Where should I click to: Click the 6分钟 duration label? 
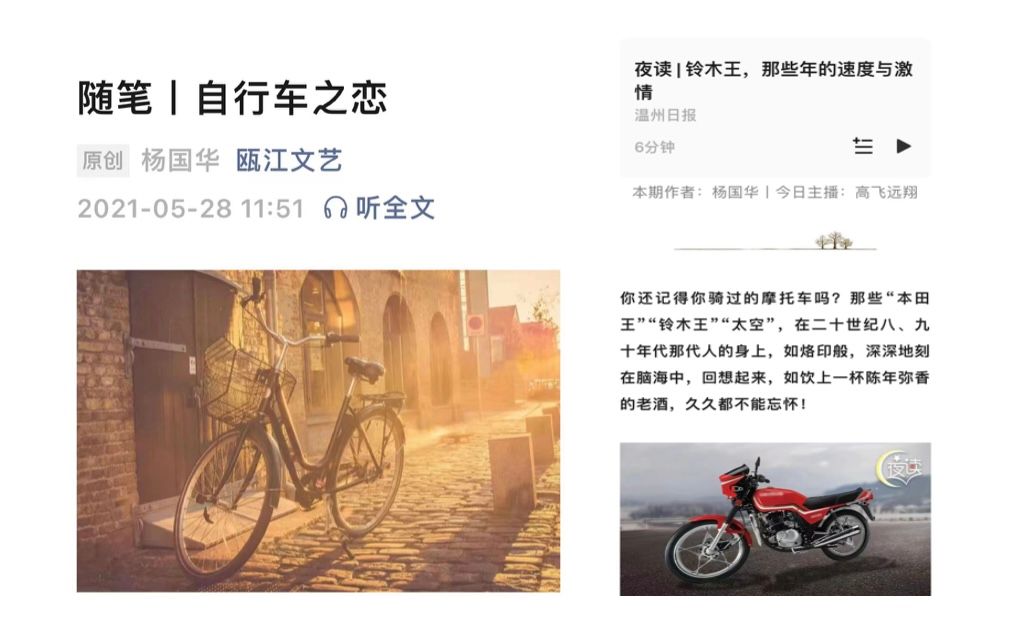click(654, 147)
